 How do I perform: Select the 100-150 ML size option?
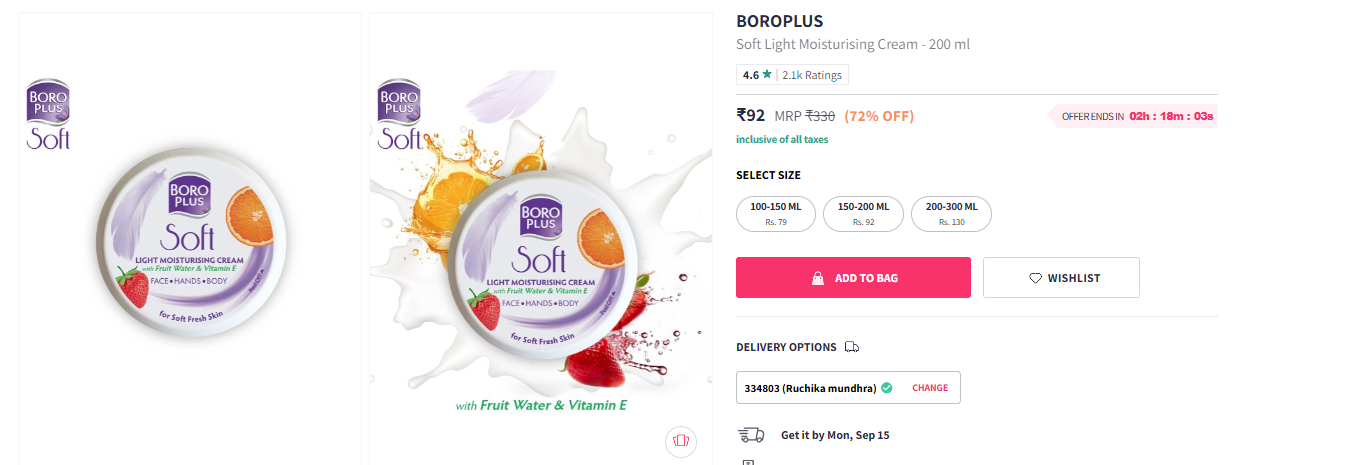[x=776, y=213]
